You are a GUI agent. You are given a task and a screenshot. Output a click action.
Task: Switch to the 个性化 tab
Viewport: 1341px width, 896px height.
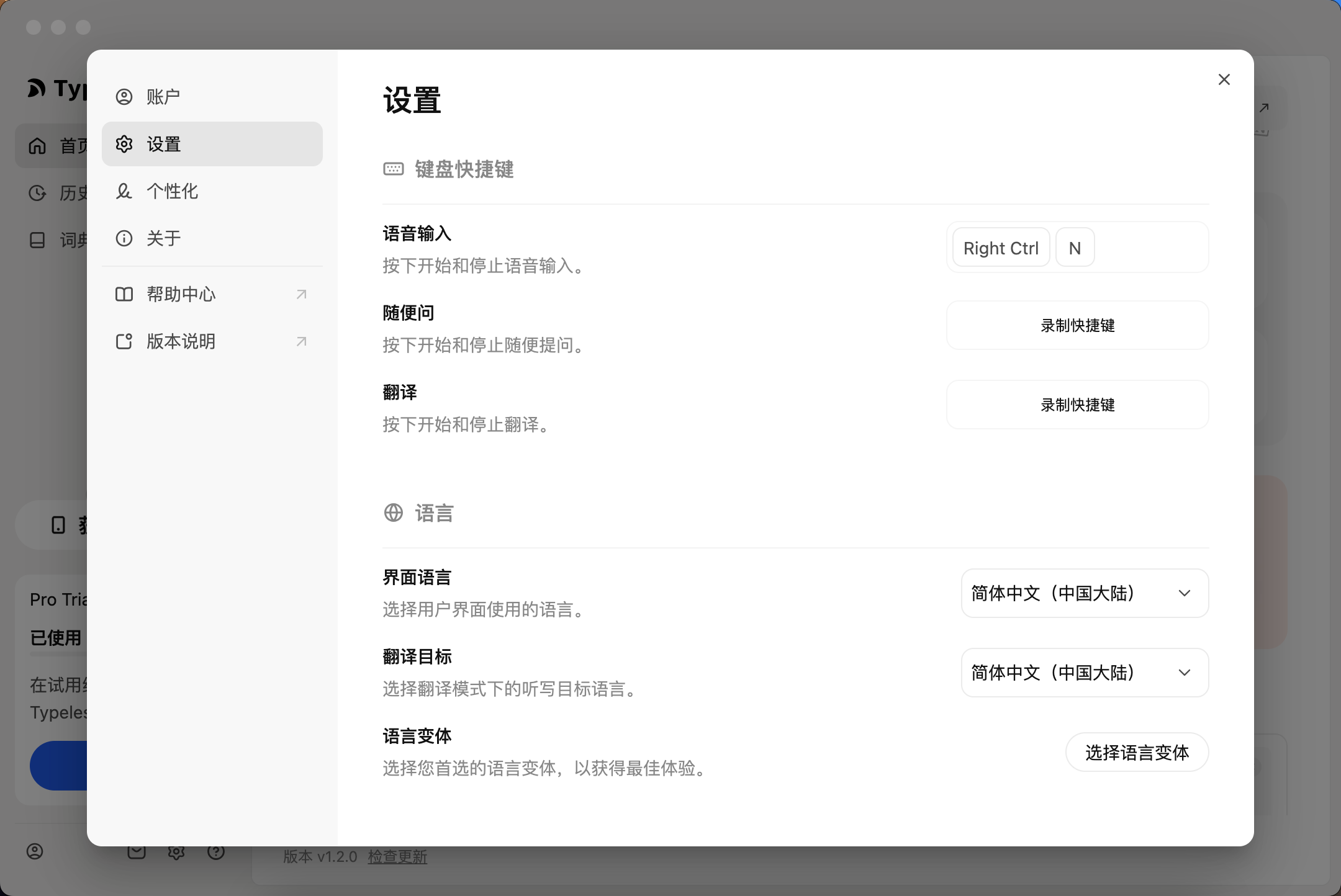tap(173, 191)
